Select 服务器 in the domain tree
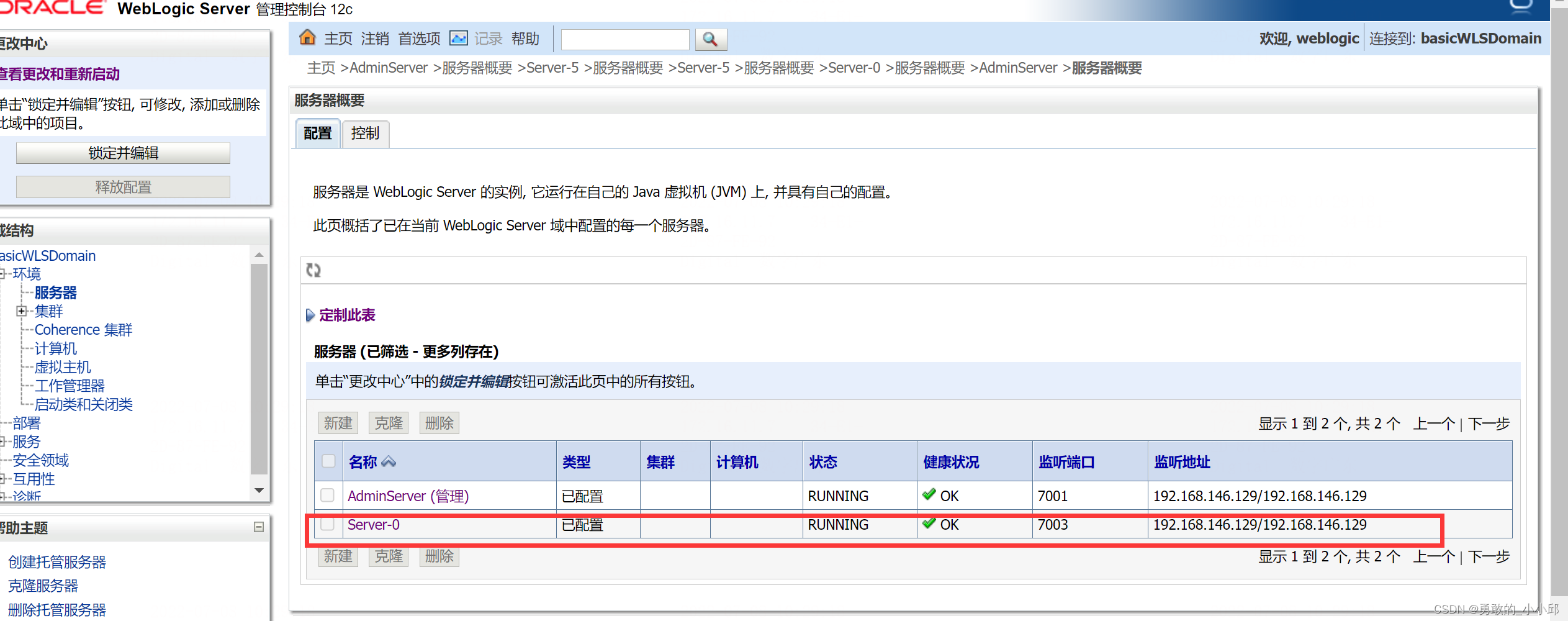Screen dimensions: 1568x621 [x=56, y=292]
